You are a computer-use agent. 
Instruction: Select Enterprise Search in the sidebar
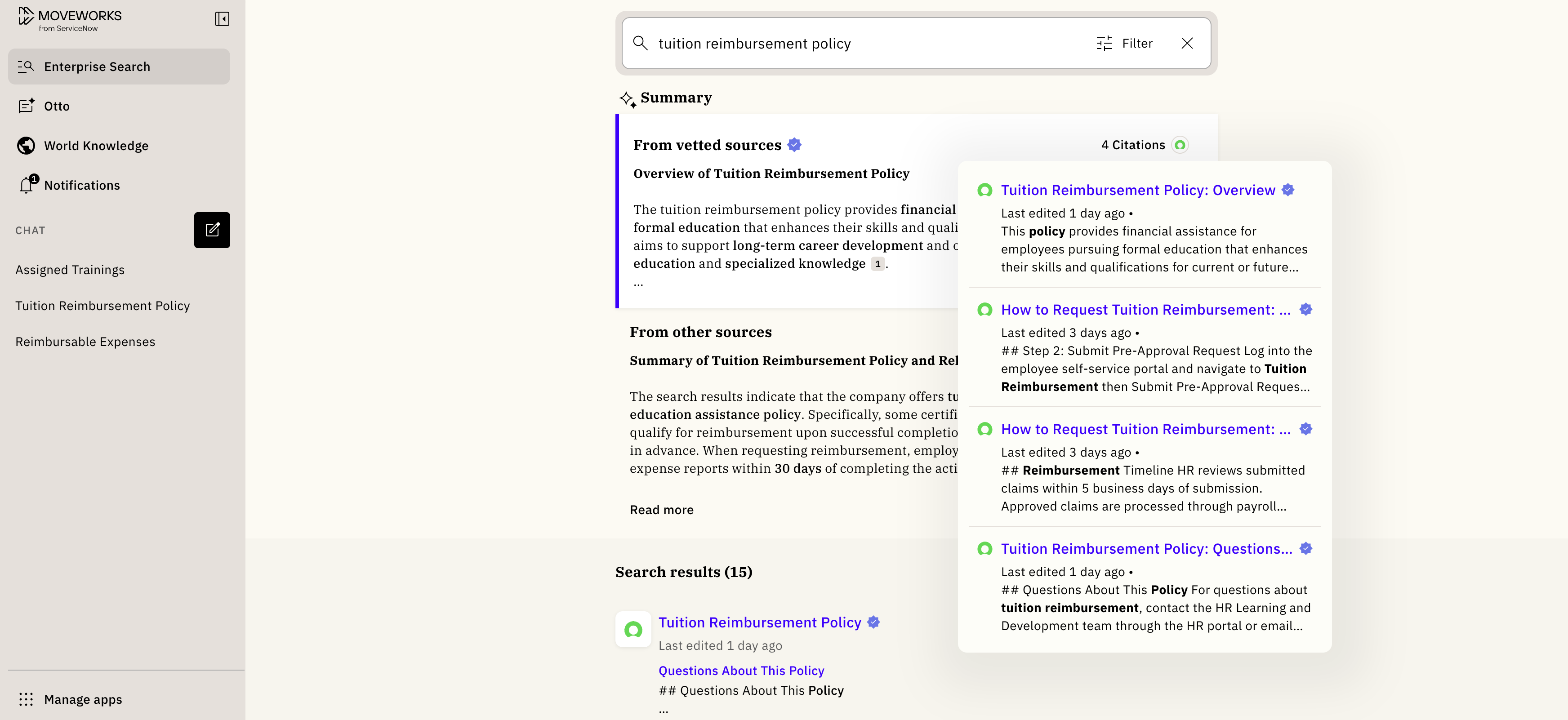tap(119, 67)
